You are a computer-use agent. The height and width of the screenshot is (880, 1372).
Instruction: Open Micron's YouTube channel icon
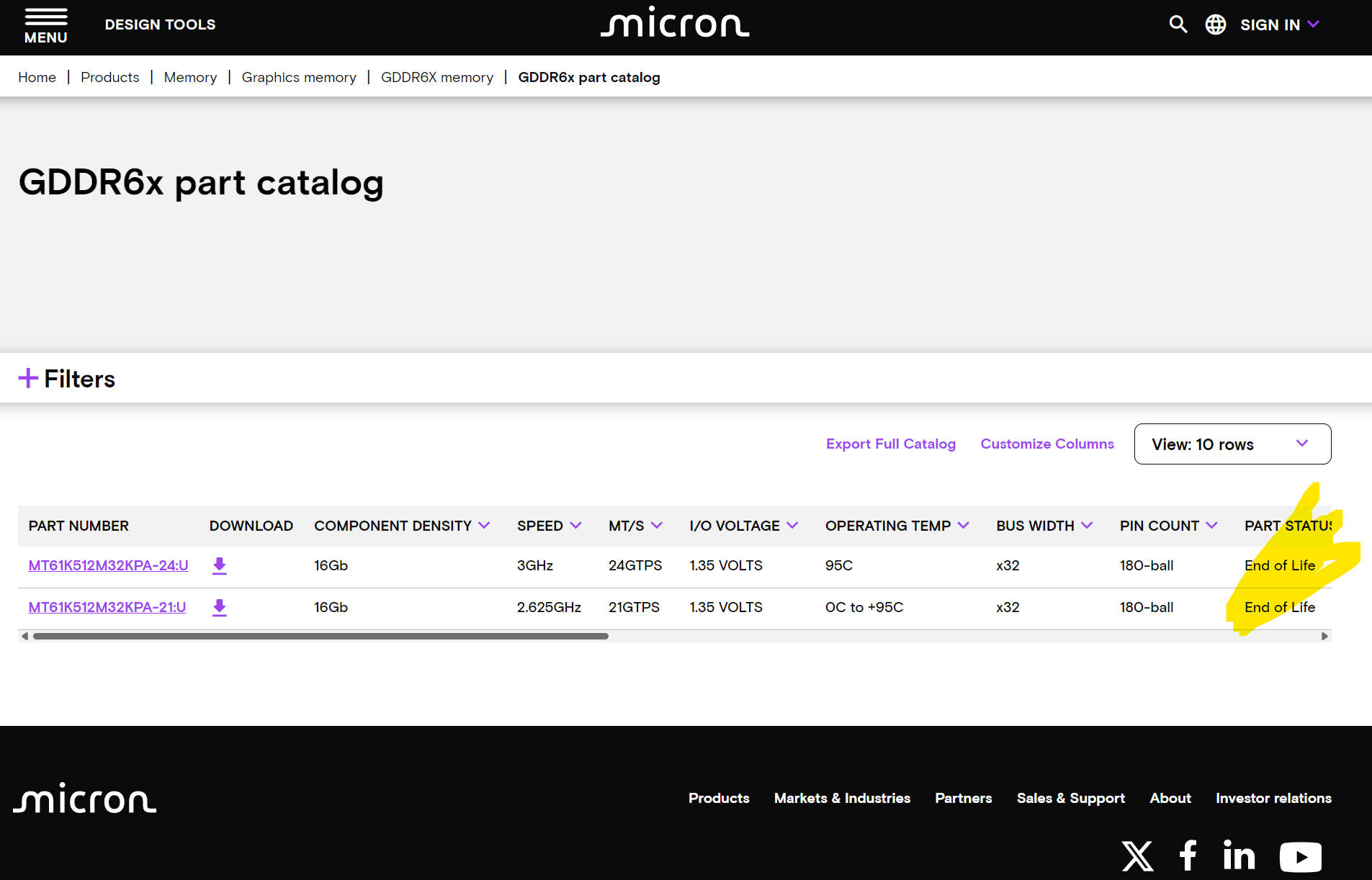1301,857
